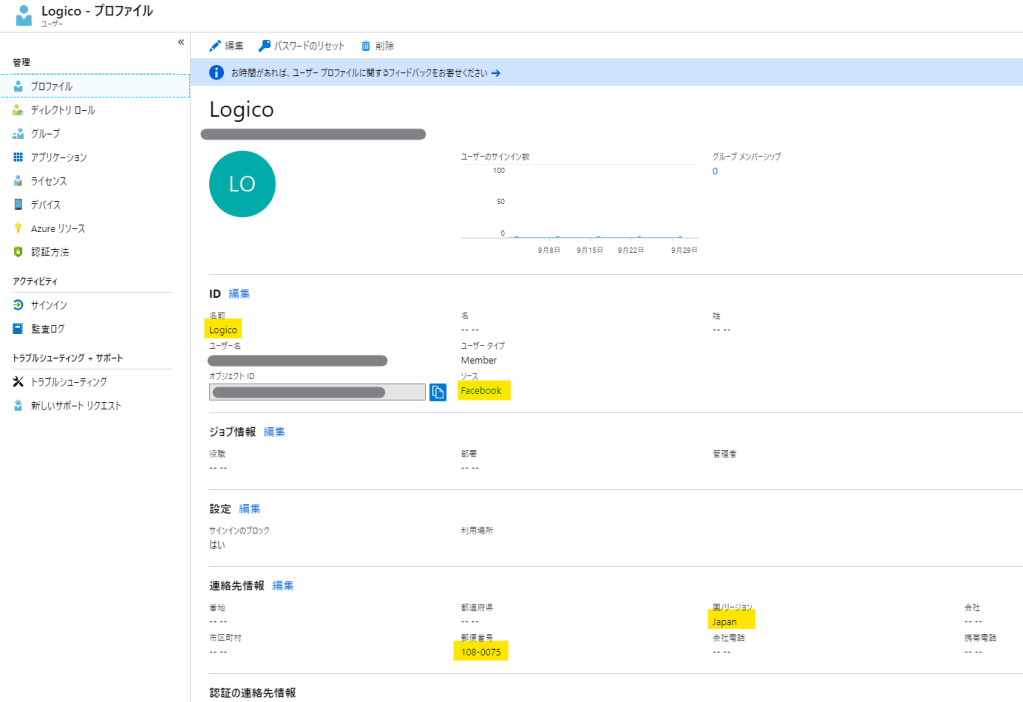Click the password reset key icon
The height and width of the screenshot is (702, 1023).
[264, 46]
